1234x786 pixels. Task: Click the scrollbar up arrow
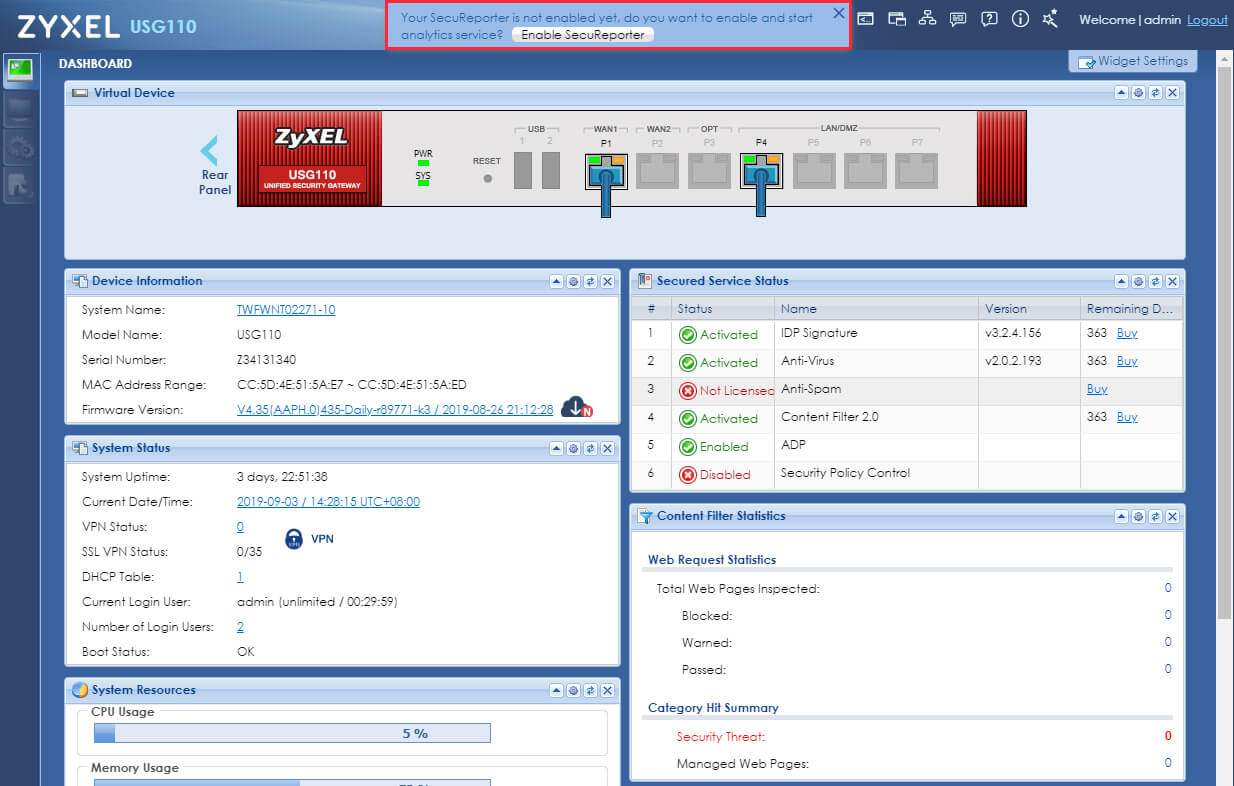[x=1225, y=59]
